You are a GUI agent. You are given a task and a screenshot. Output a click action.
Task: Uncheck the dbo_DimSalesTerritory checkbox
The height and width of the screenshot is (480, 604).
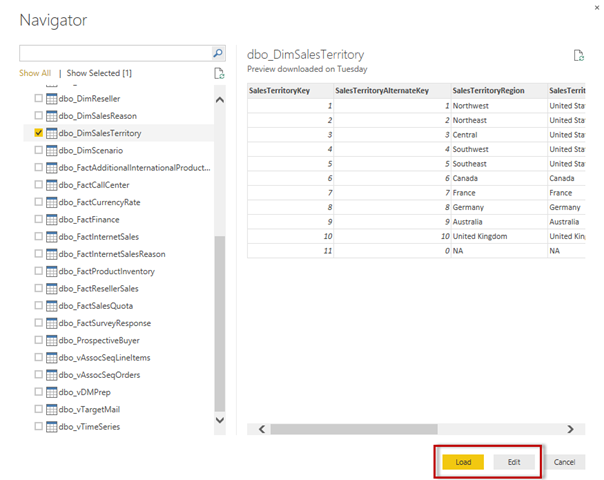38,132
